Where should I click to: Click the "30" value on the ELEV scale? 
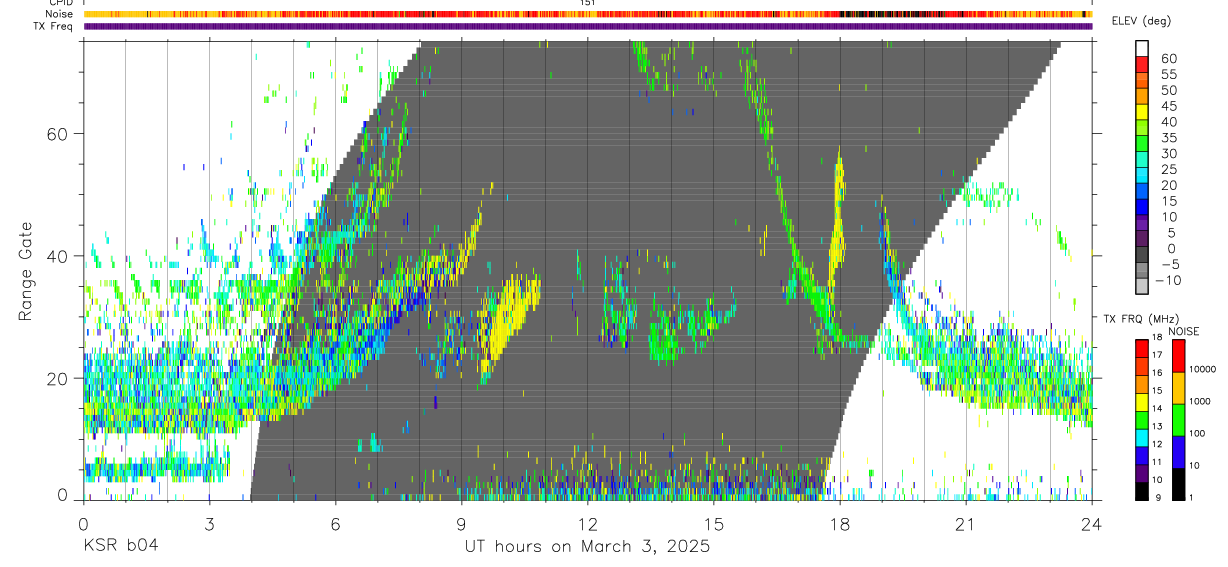(1167, 153)
